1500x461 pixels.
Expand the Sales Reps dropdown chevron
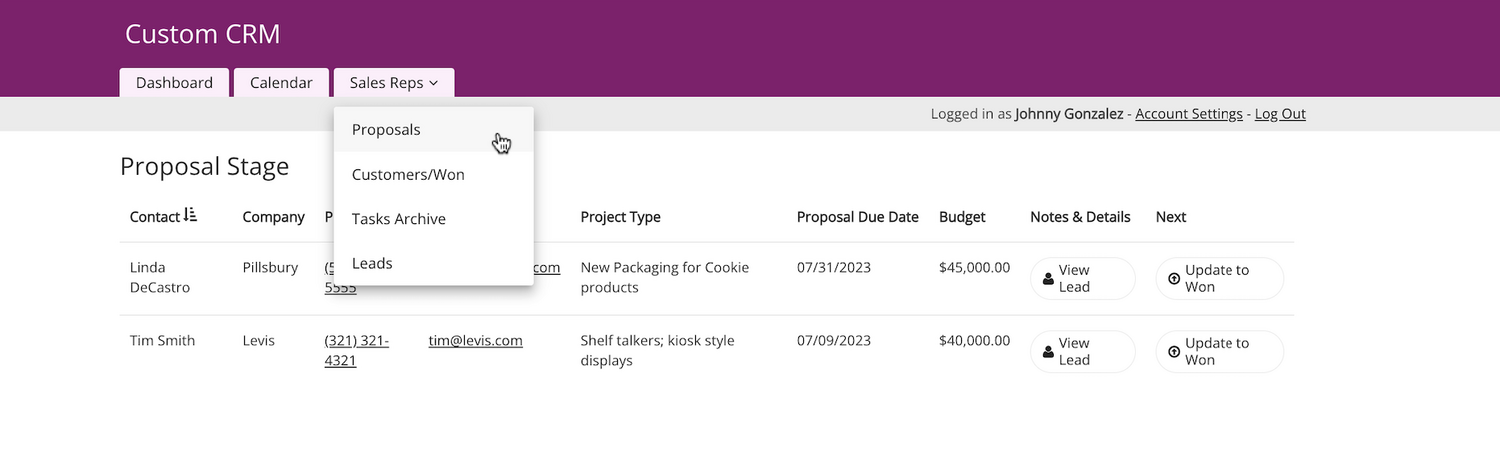click(433, 84)
